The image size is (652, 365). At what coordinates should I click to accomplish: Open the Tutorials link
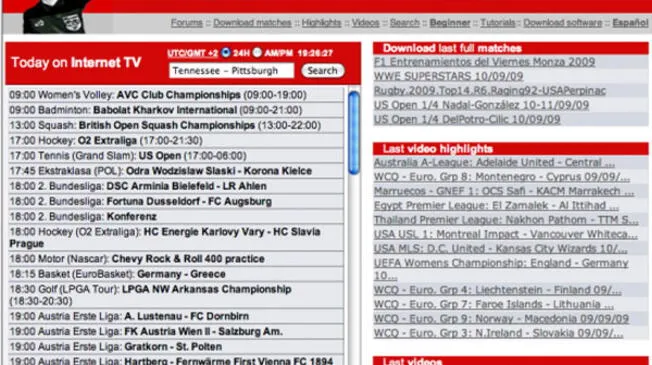tap(498, 23)
